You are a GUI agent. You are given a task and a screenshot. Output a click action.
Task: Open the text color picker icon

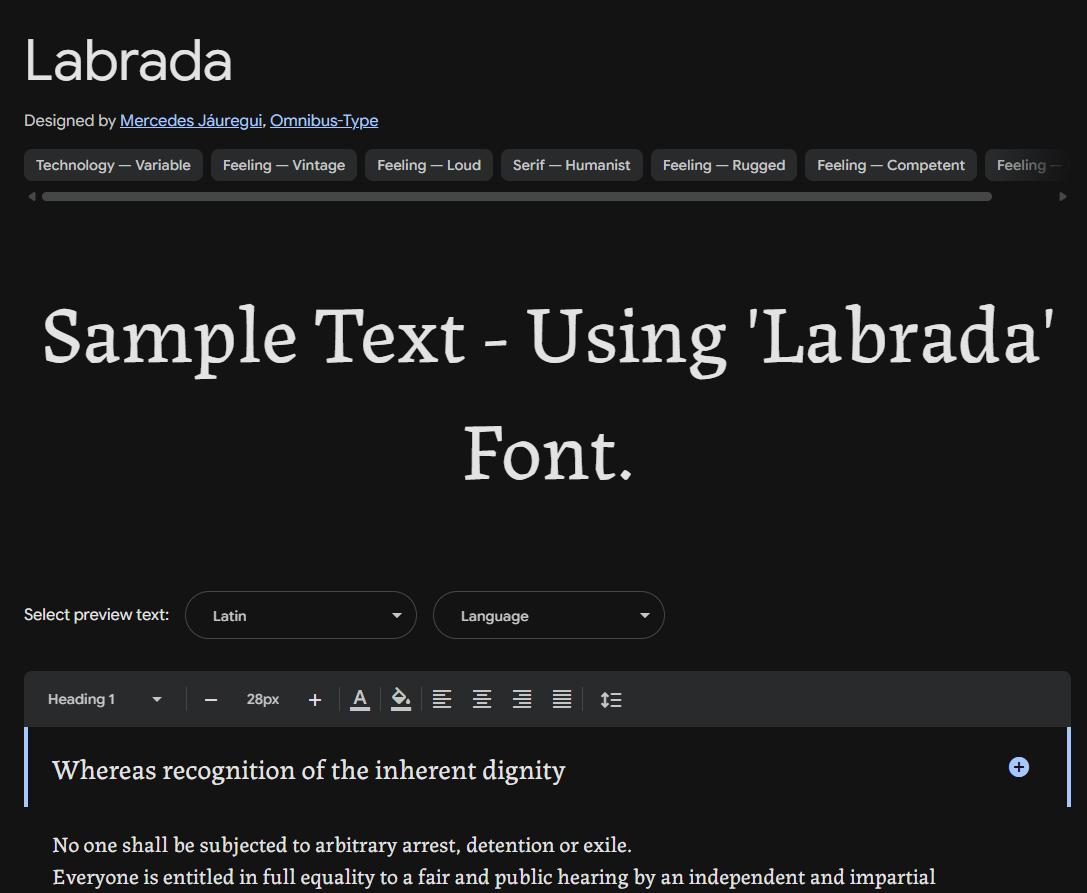pos(360,700)
